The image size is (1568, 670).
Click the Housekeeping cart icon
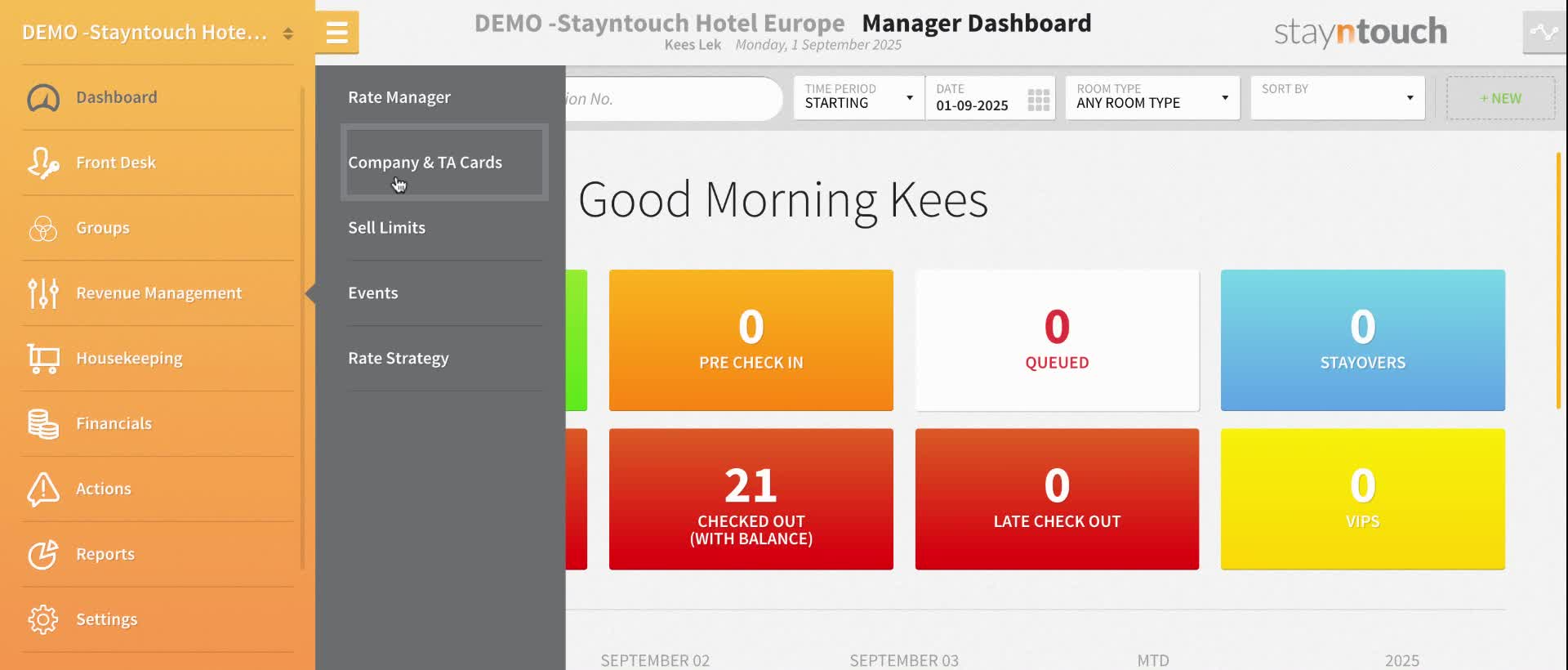click(x=43, y=359)
